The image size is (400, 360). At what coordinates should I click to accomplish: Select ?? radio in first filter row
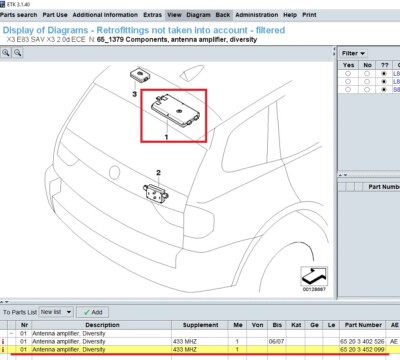click(384, 73)
